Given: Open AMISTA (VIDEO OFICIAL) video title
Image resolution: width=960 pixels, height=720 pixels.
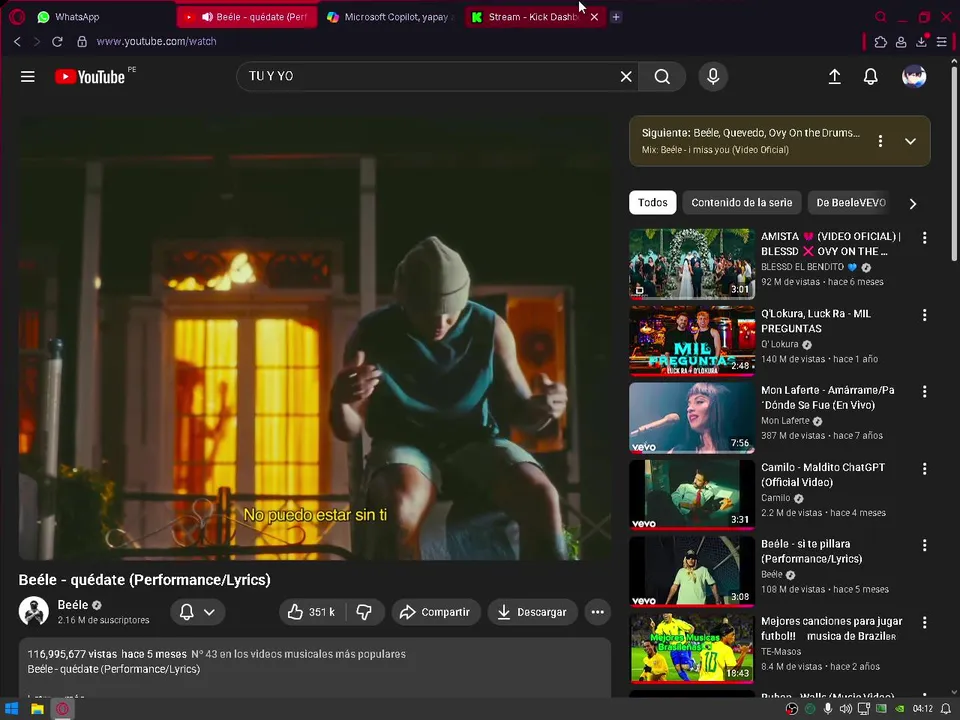Looking at the screenshot, I should (x=830, y=244).
